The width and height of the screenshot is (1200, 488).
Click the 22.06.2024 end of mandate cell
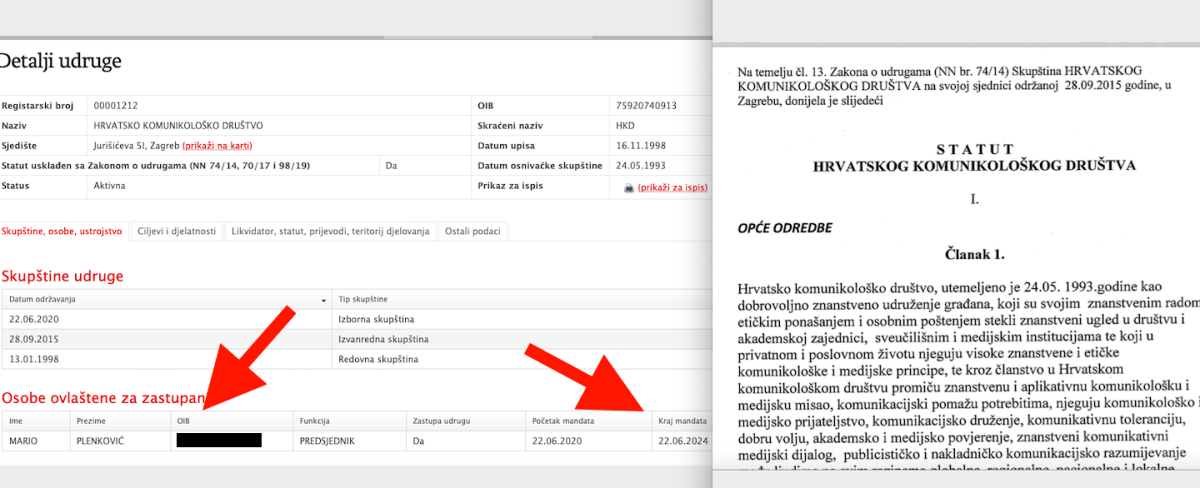point(681,440)
